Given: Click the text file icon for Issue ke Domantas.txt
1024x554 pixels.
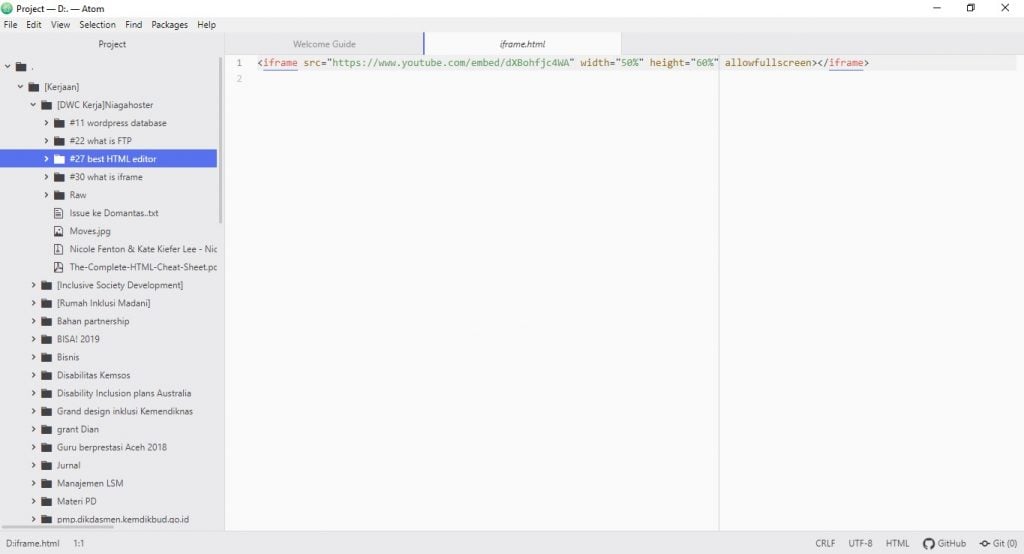Looking at the screenshot, I should 59,213.
